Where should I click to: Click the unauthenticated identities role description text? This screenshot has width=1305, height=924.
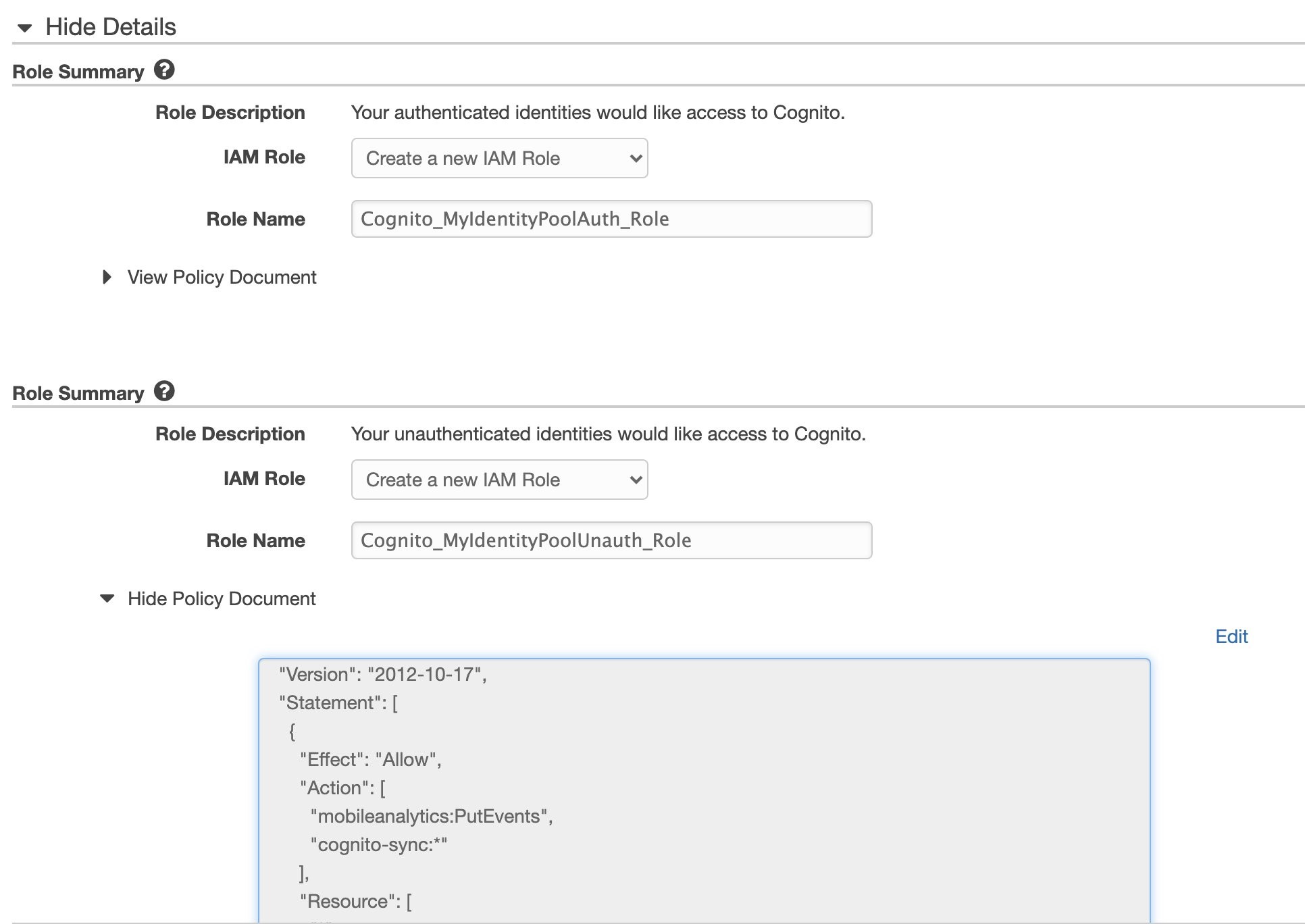click(x=608, y=434)
